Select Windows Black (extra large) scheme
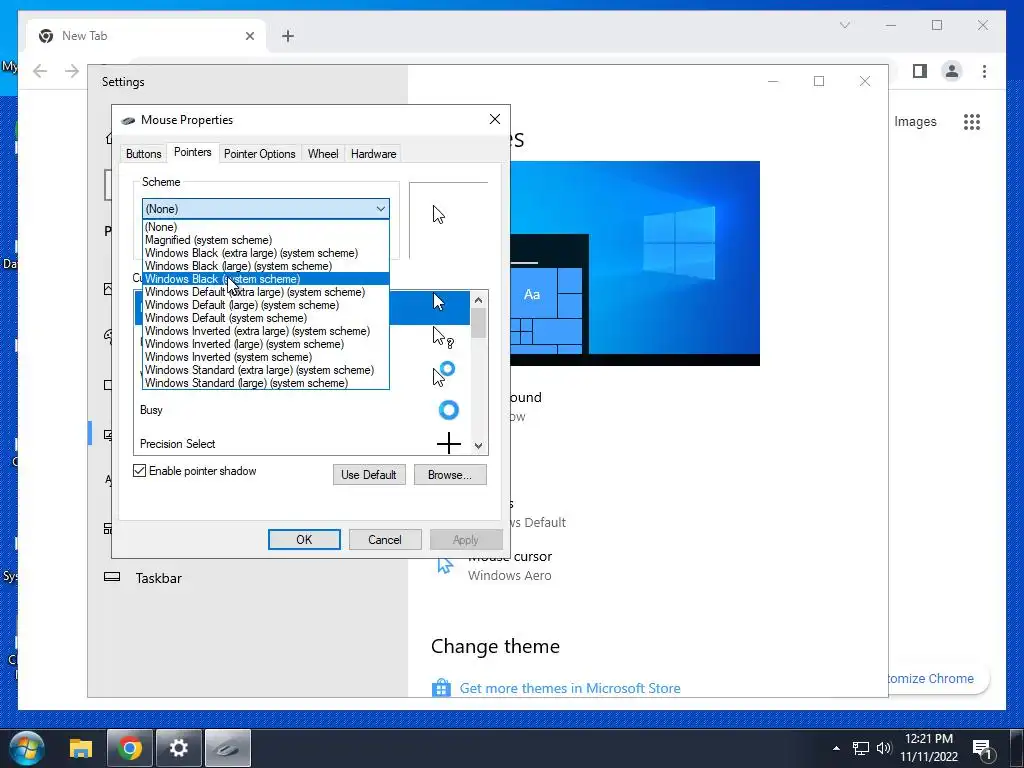The width and height of the screenshot is (1024, 768). click(266, 253)
